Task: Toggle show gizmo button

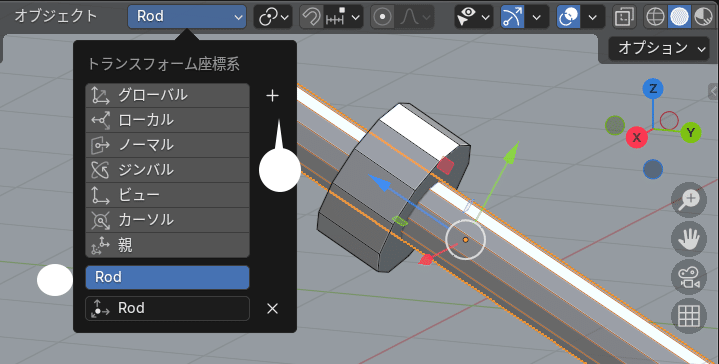Action: (512, 17)
